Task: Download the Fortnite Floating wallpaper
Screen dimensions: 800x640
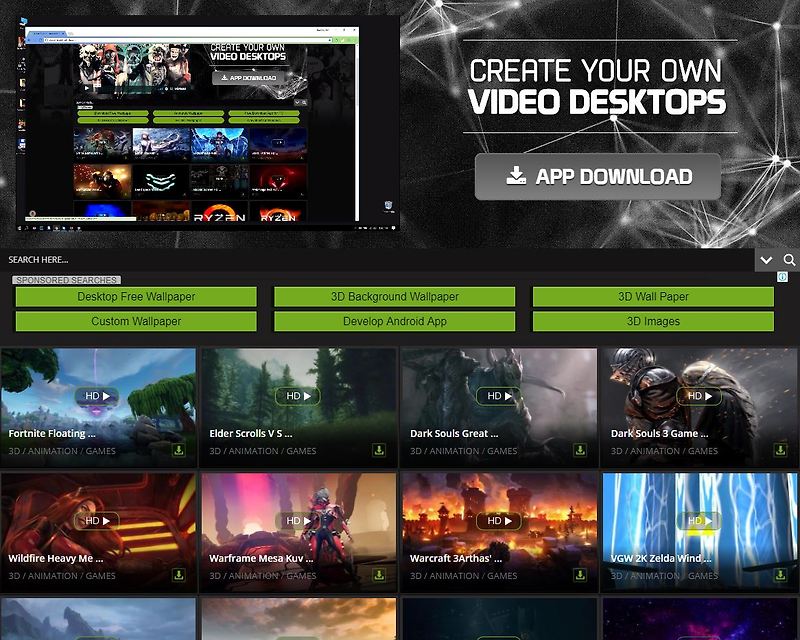Action: coord(179,450)
